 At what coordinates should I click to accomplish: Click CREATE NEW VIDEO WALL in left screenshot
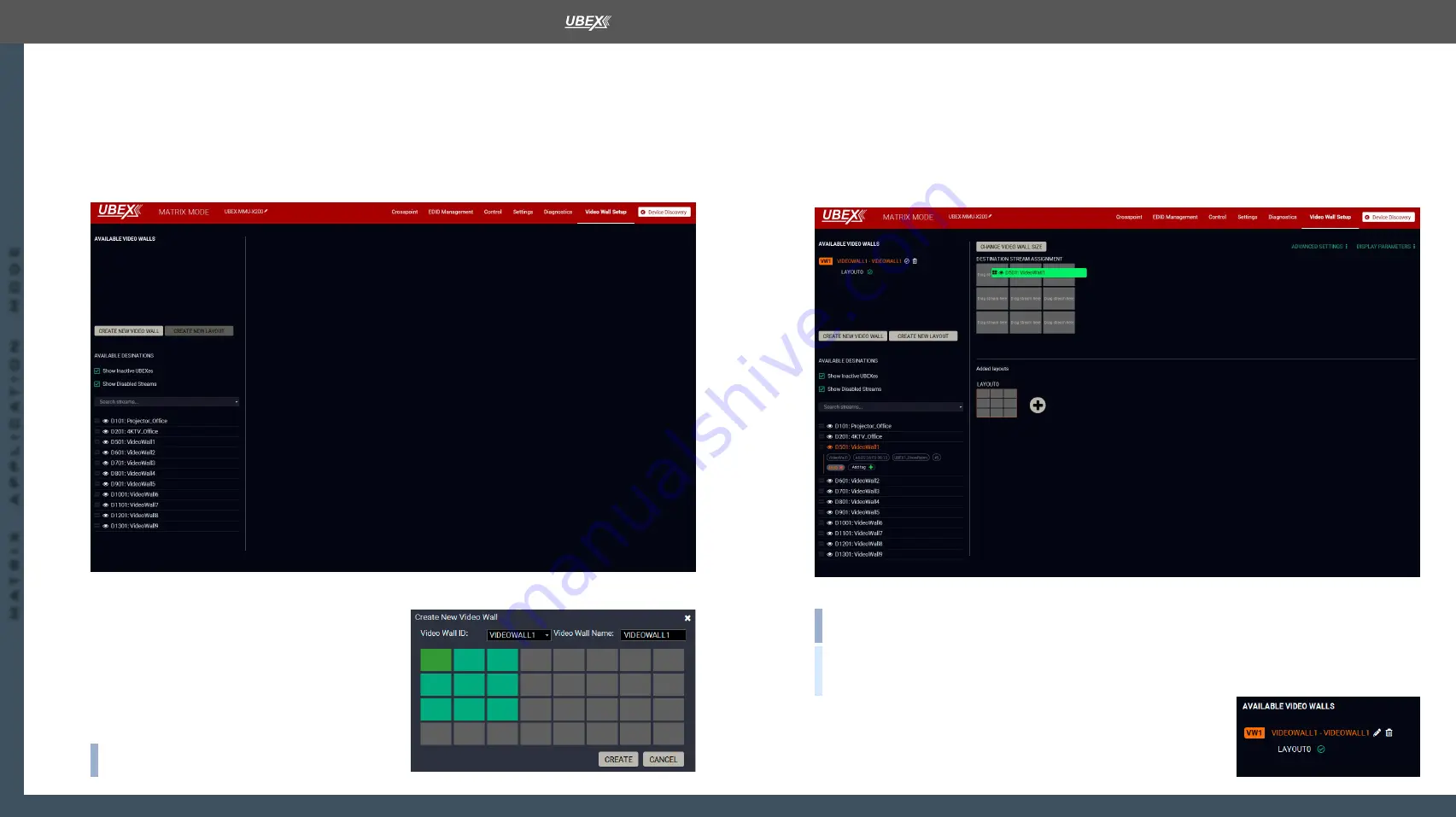point(129,331)
